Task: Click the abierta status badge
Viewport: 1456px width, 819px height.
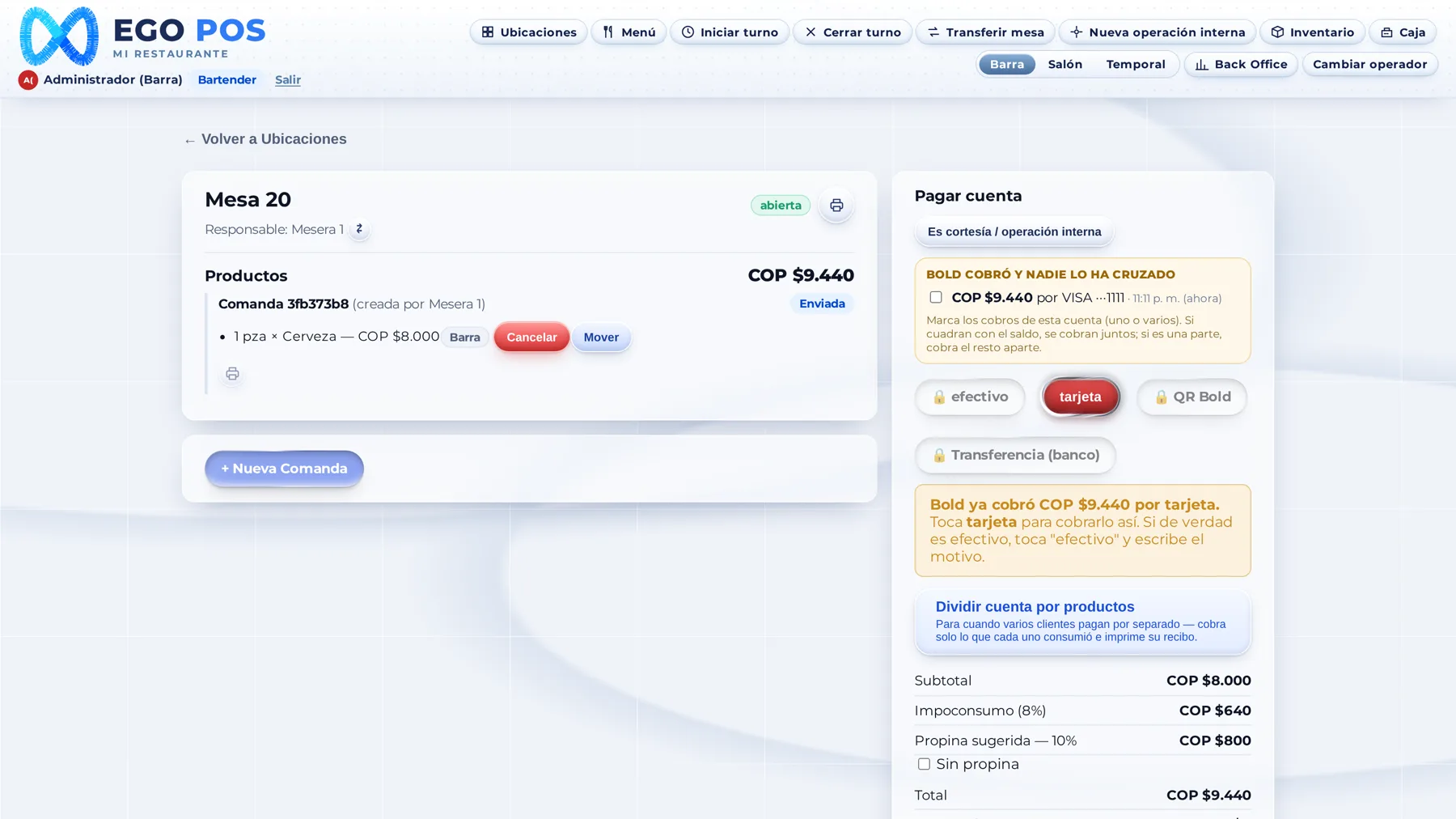Action: click(x=781, y=206)
